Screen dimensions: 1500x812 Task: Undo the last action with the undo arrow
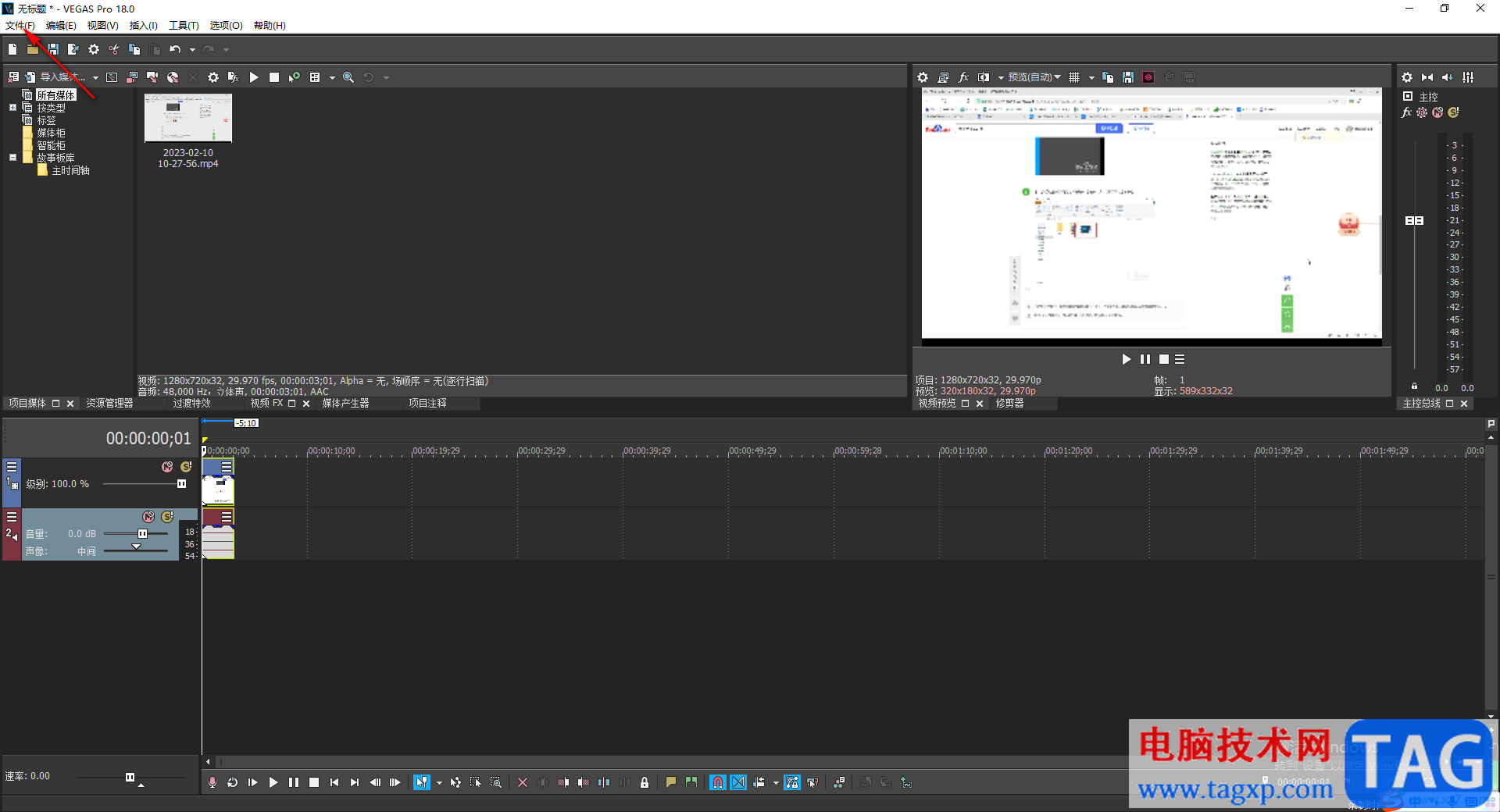[x=175, y=49]
